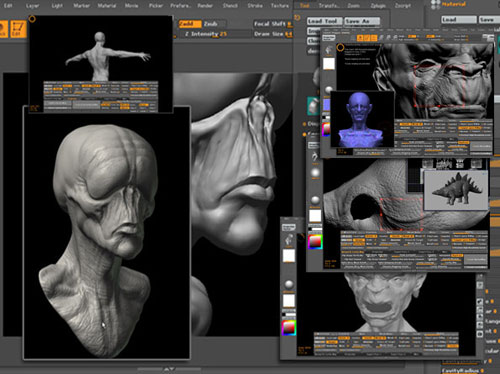Open the Picker menu
Viewport: 500px width, 374px height.
pyautogui.click(x=156, y=6)
